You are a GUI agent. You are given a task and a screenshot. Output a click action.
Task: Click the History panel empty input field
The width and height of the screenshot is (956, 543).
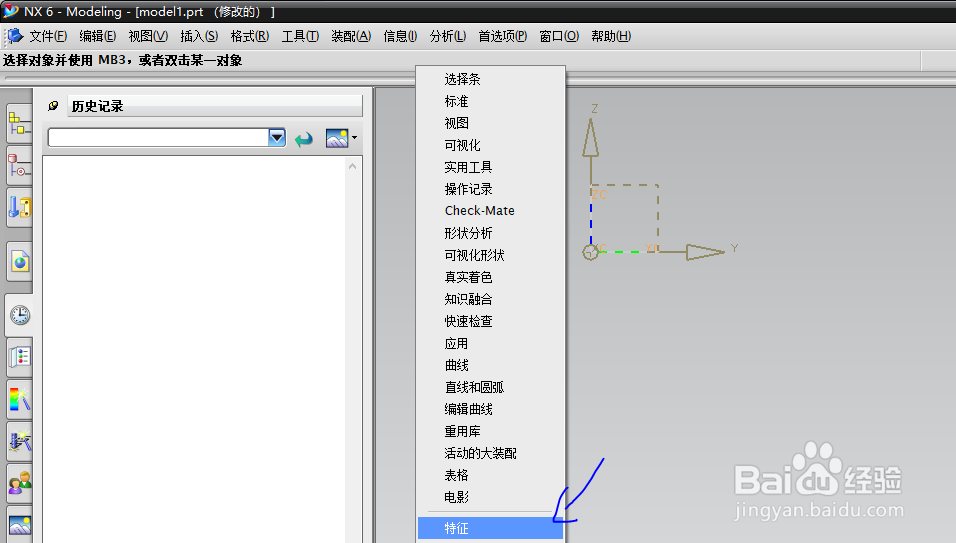(158, 138)
